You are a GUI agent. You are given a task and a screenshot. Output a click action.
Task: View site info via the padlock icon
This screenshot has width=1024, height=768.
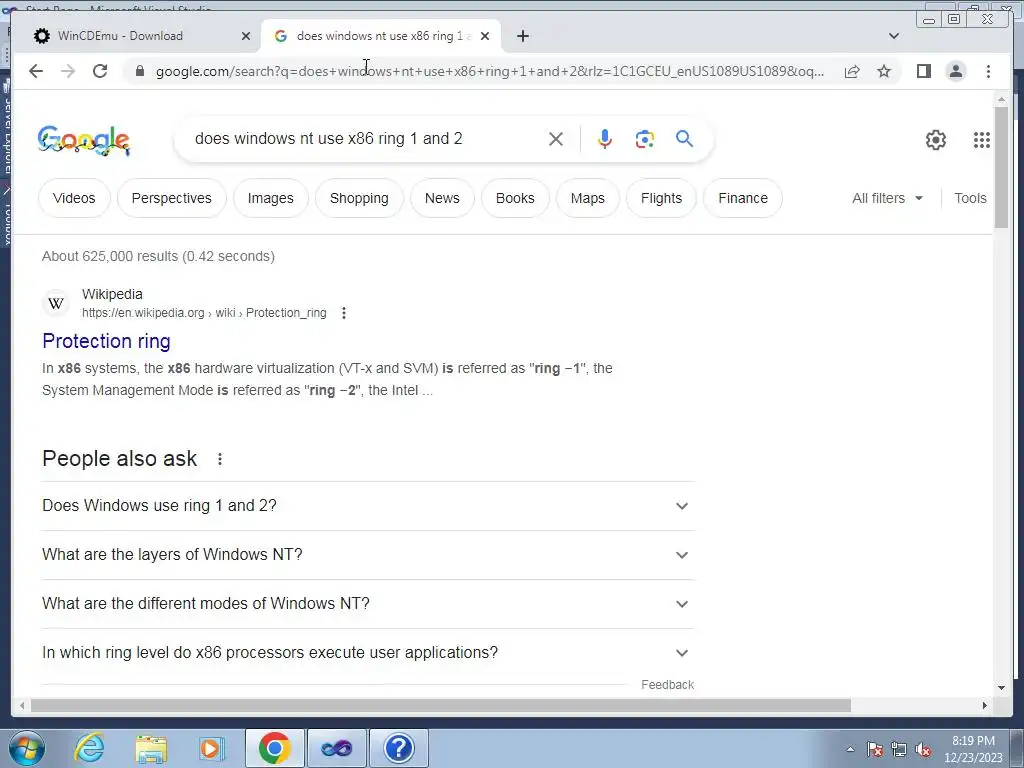(x=139, y=71)
